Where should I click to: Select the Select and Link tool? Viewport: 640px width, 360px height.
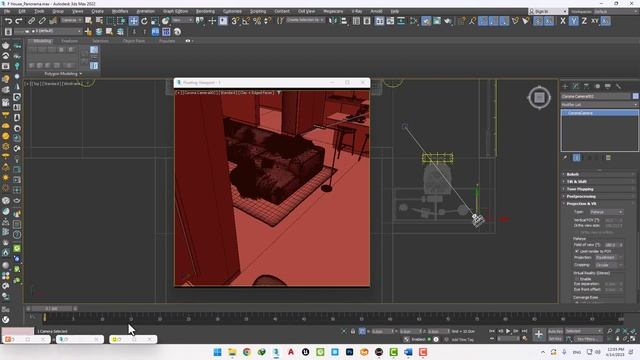(31, 20)
